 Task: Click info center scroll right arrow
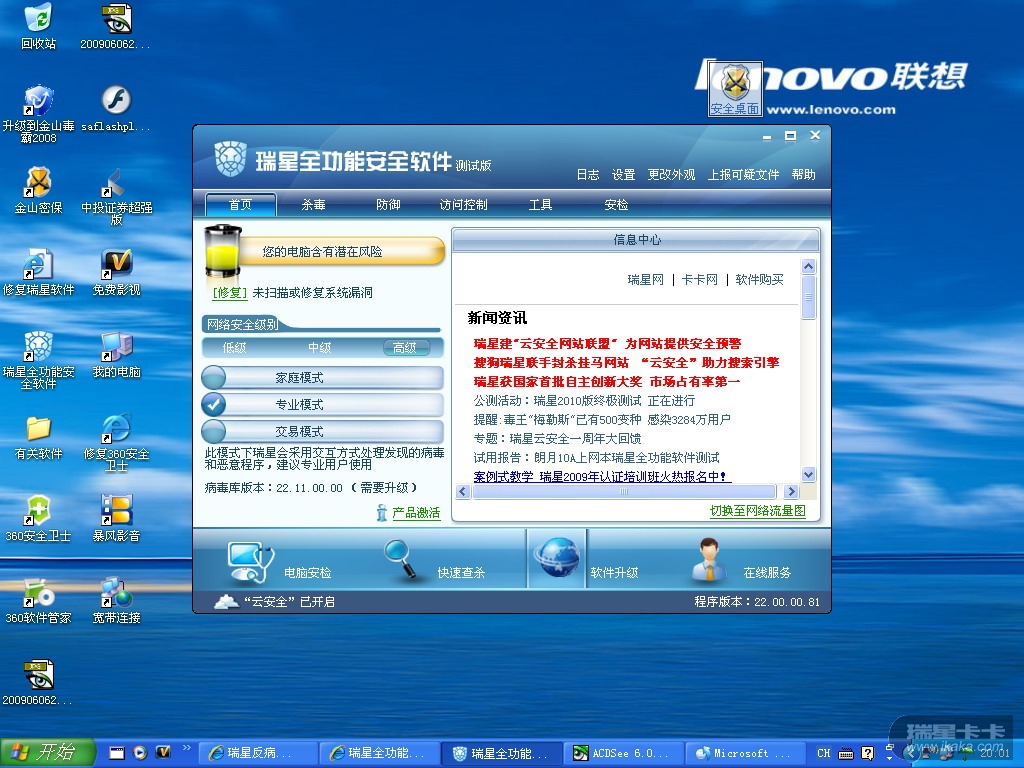pos(792,491)
